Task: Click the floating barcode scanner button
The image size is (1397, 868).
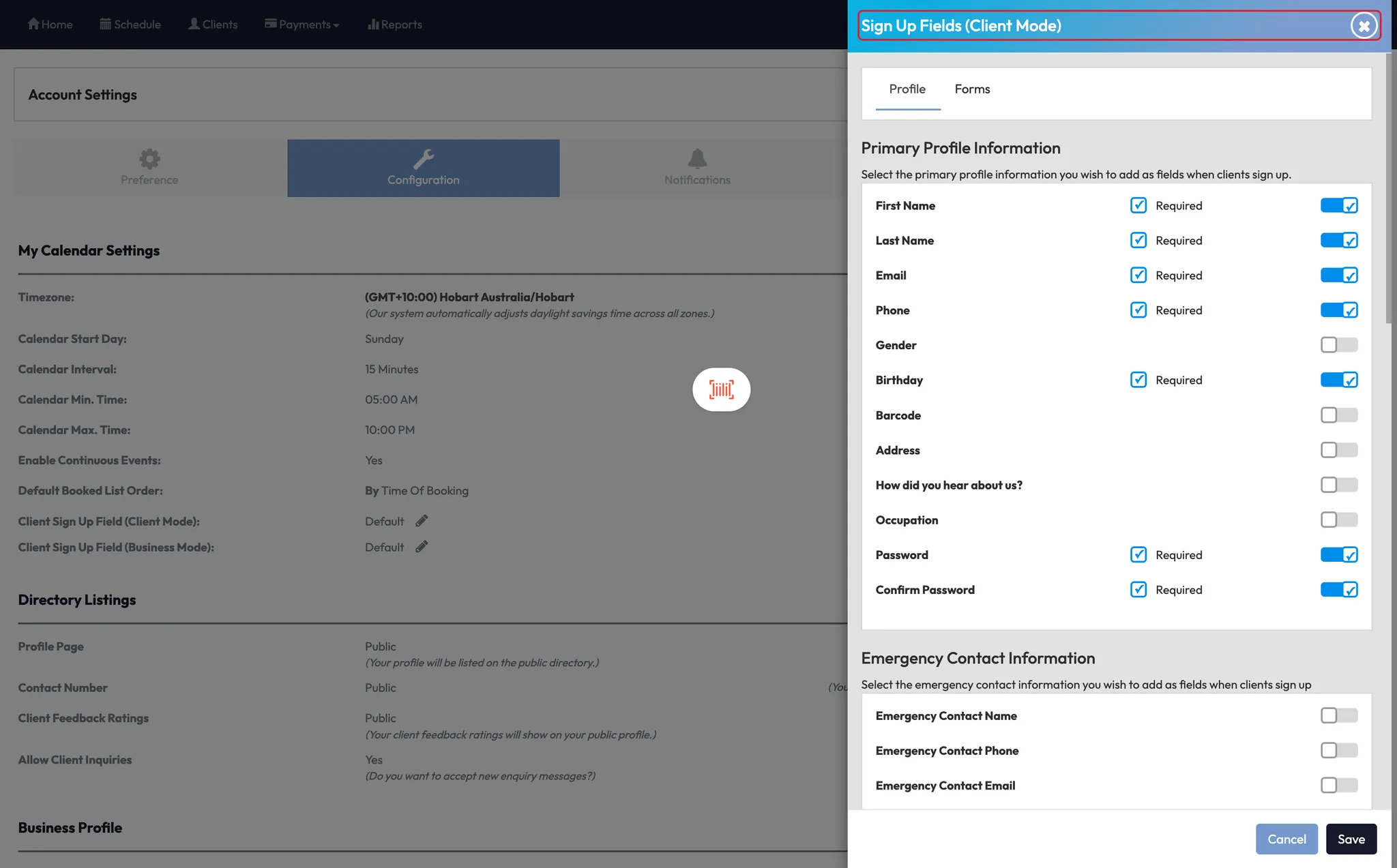Action: [721, 389]
